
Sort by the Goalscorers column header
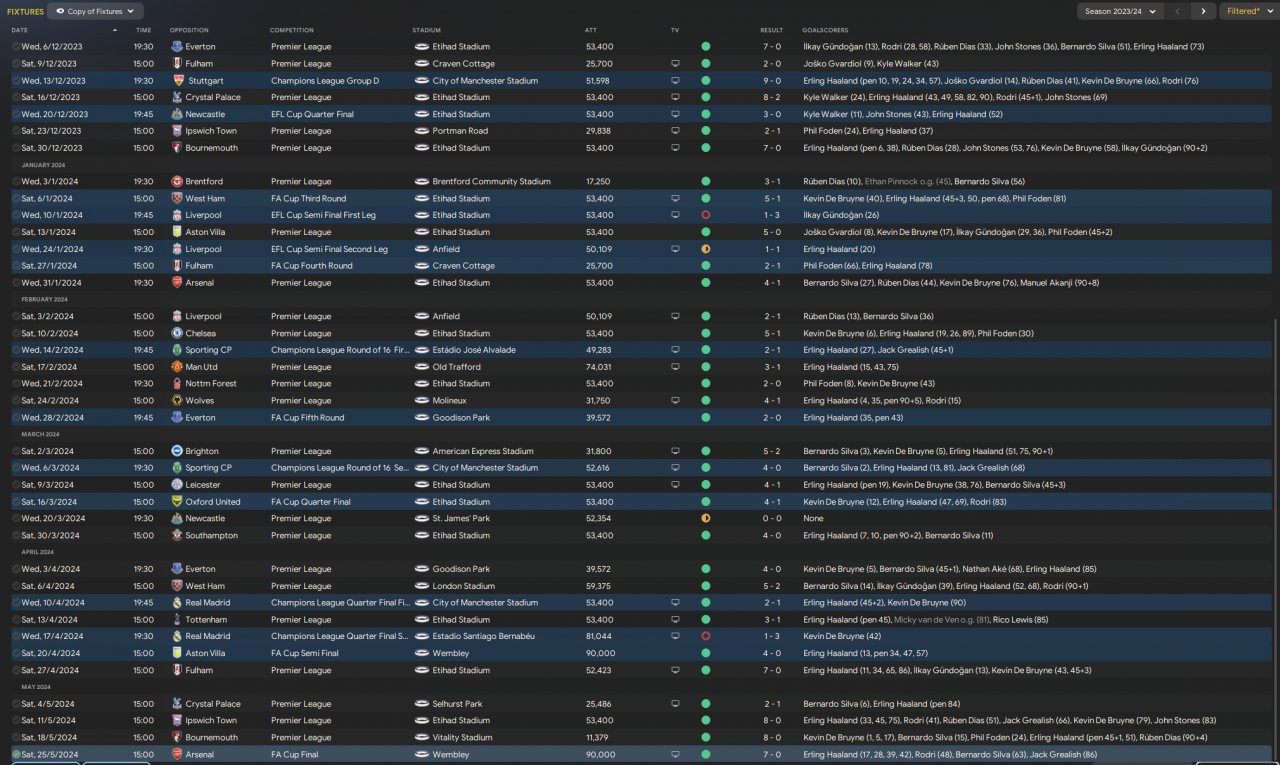825,30
